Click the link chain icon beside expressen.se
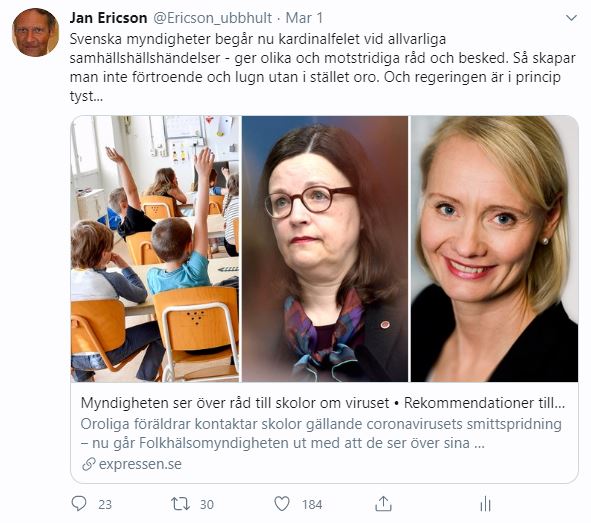Image resolution: width=591 pixels, height=523 pixels. (x=89, y=464)
